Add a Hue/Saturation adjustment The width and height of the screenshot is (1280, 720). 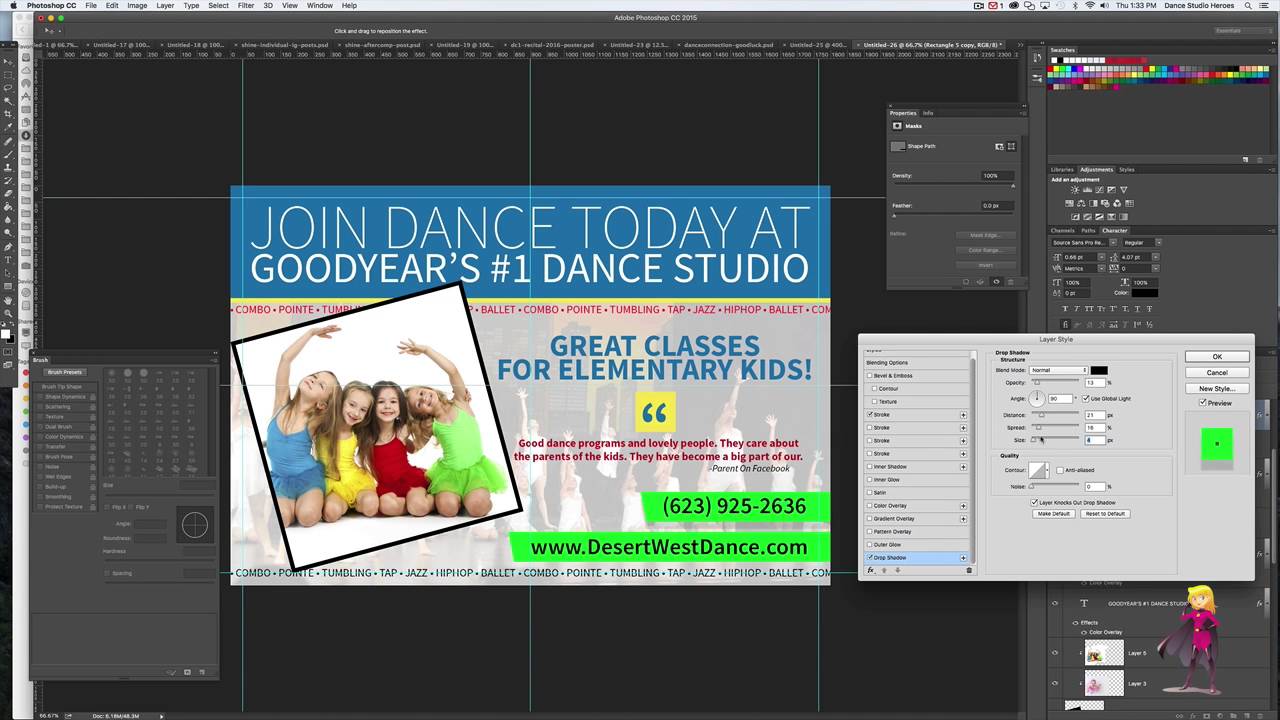[x=1069, y=203]
